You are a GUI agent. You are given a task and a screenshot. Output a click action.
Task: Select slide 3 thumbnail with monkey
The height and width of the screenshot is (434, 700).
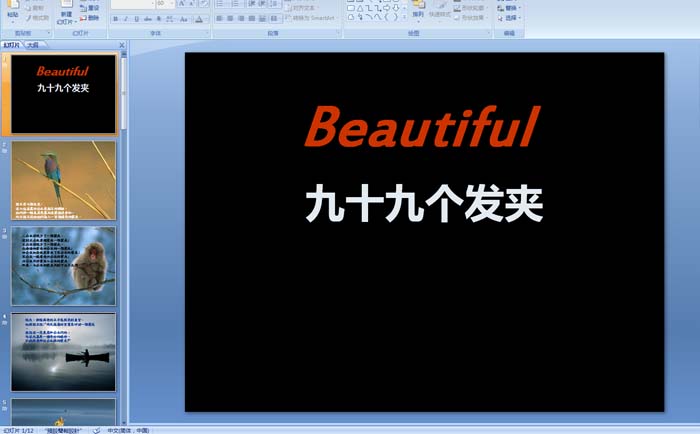coord(63,266)
